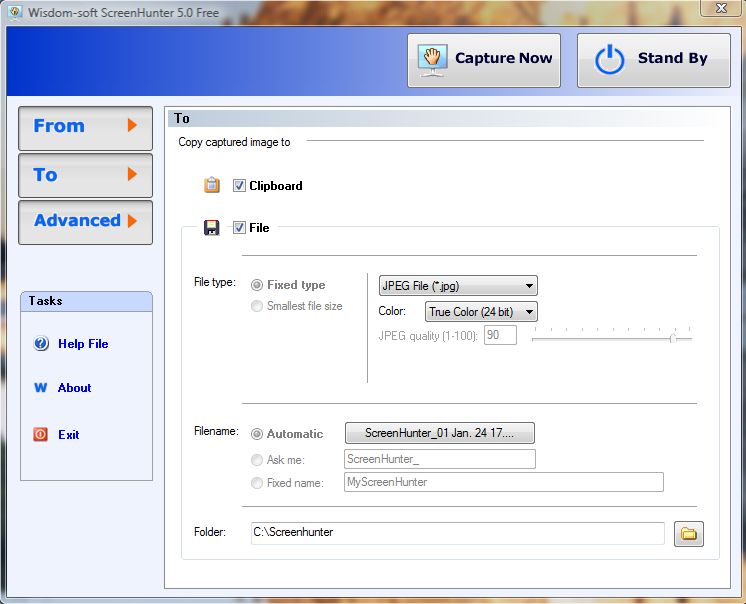This screenshot has height=604, width=746.
Task: Click the floppy disk icon beside File
Action: tap(212, 227)
